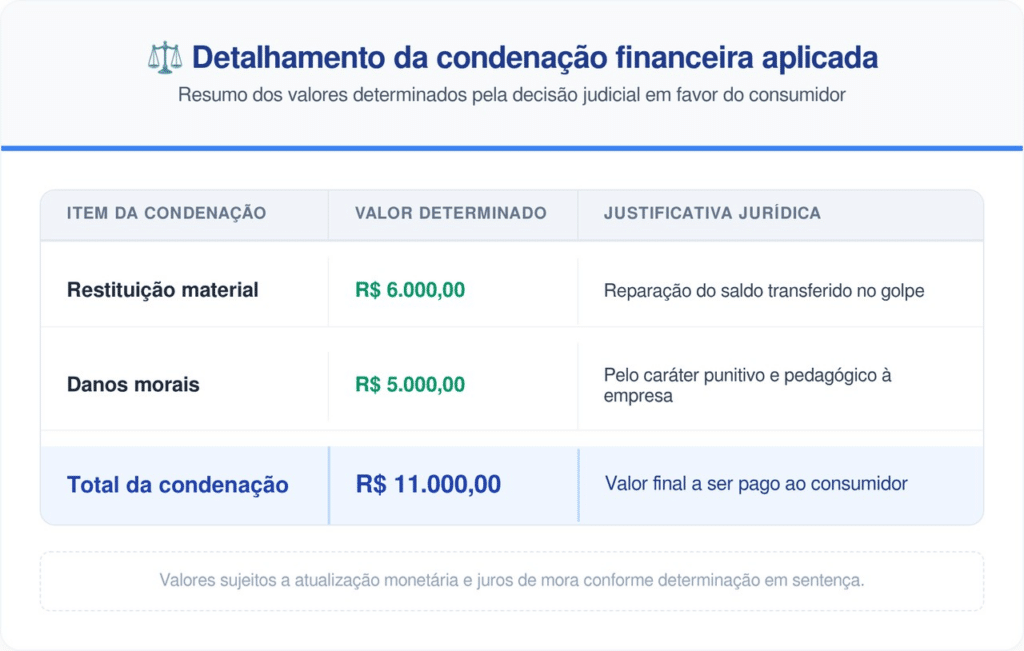
Task: Click the 'Restituição material' row label
Action: [x=162, y=290]
